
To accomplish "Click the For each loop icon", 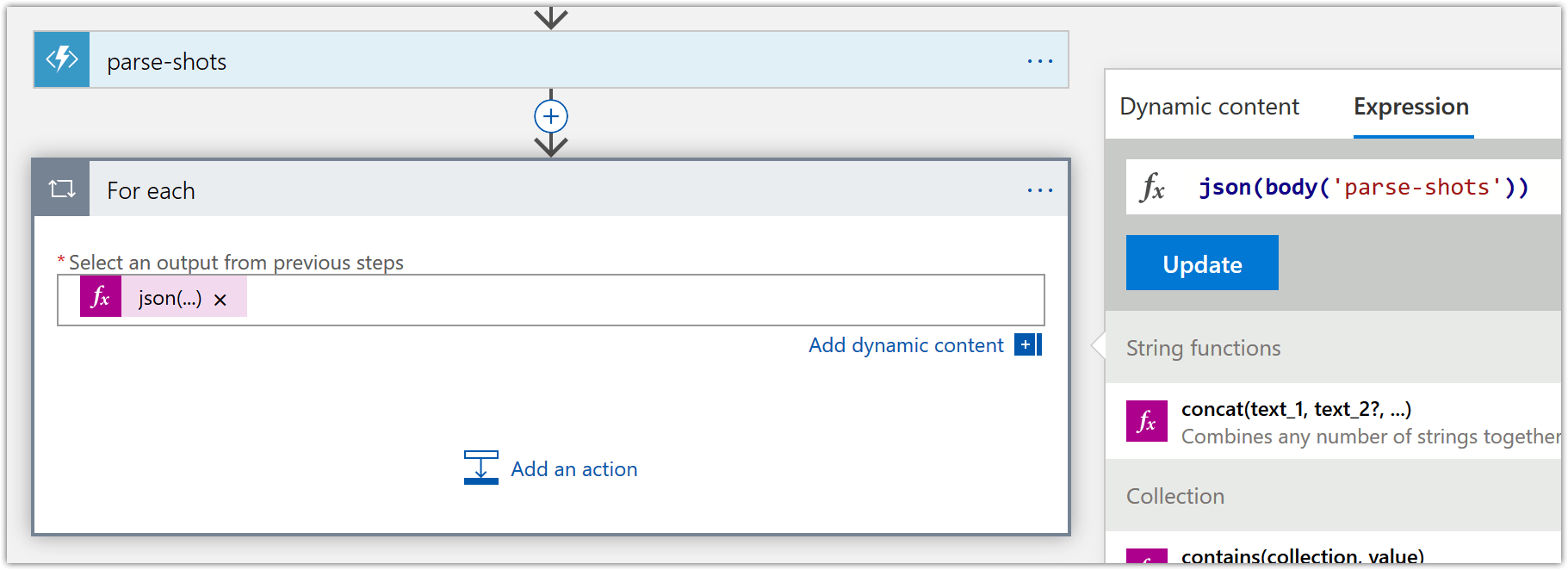I will [x=60, y=189].
